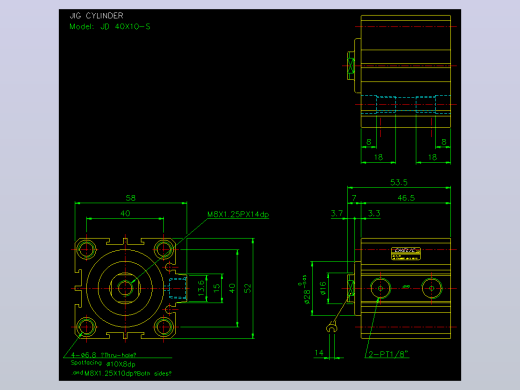
Task: Select the "ø16" rod diameter dimension
Action: [x=323, y=288]
